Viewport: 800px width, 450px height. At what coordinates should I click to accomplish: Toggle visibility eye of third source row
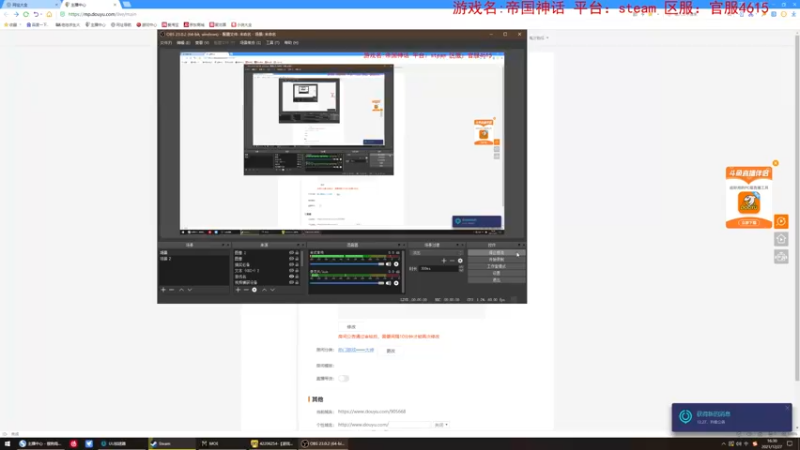(291, 265)
